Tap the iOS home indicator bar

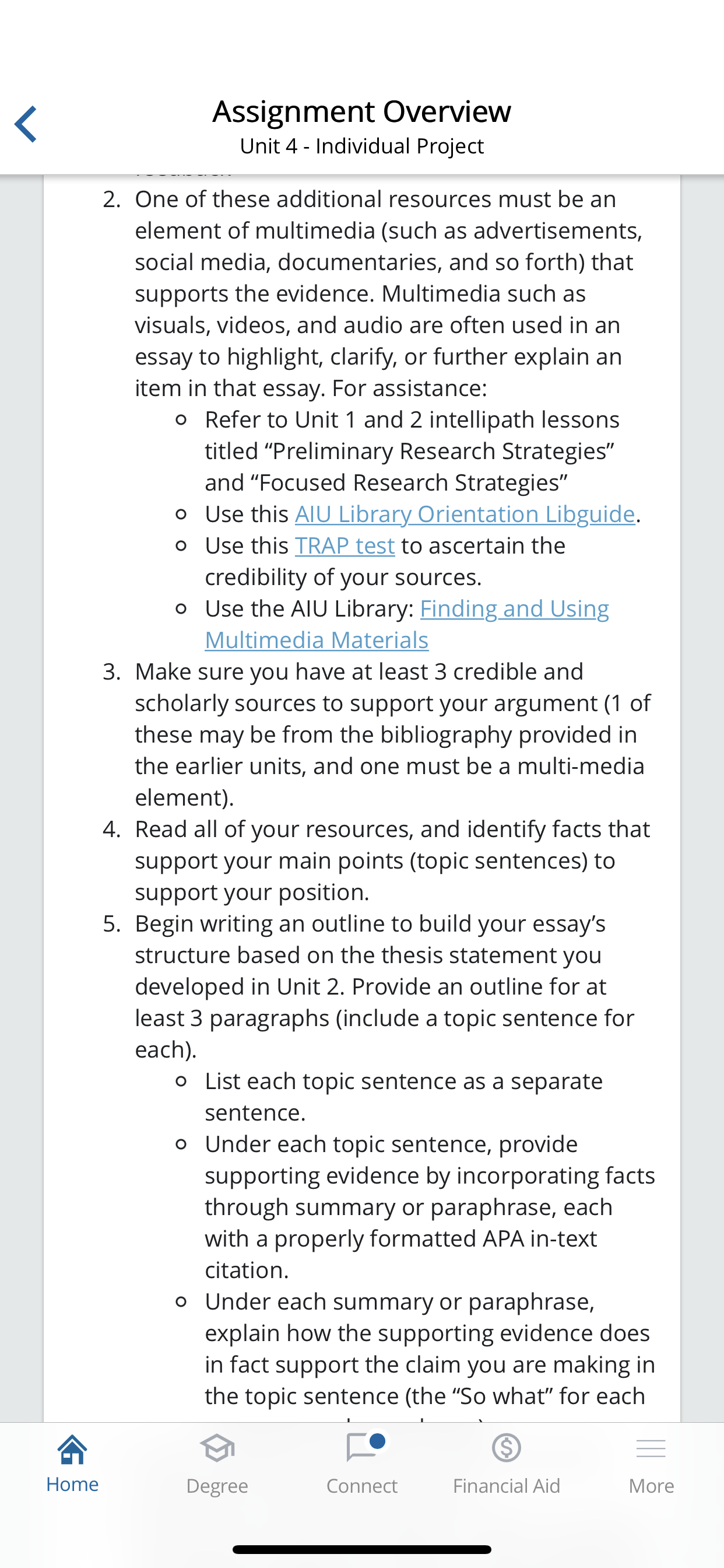pyautogui.click(x=362, y=1549)
